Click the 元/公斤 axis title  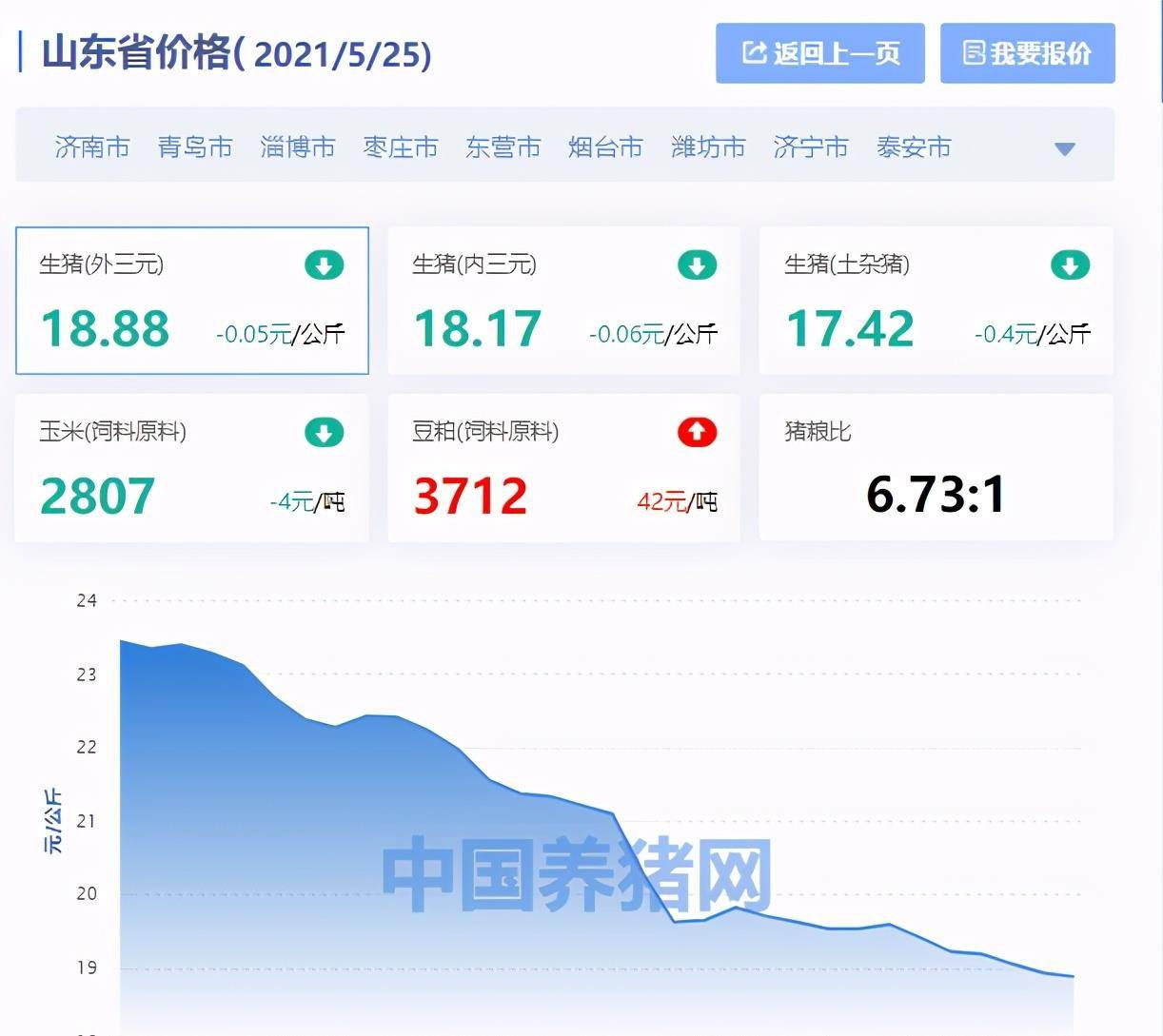[54, 821]
